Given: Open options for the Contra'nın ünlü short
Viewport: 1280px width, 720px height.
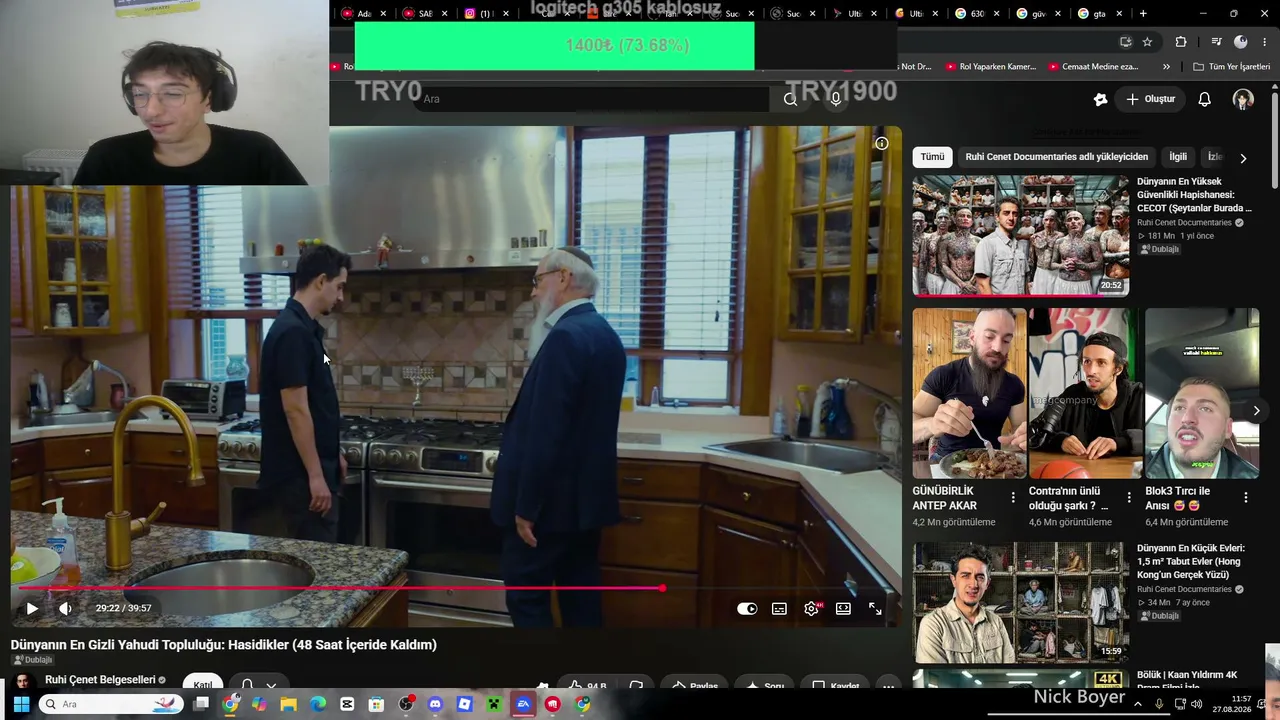Looking at the screenshot, I should [1129, 497].
